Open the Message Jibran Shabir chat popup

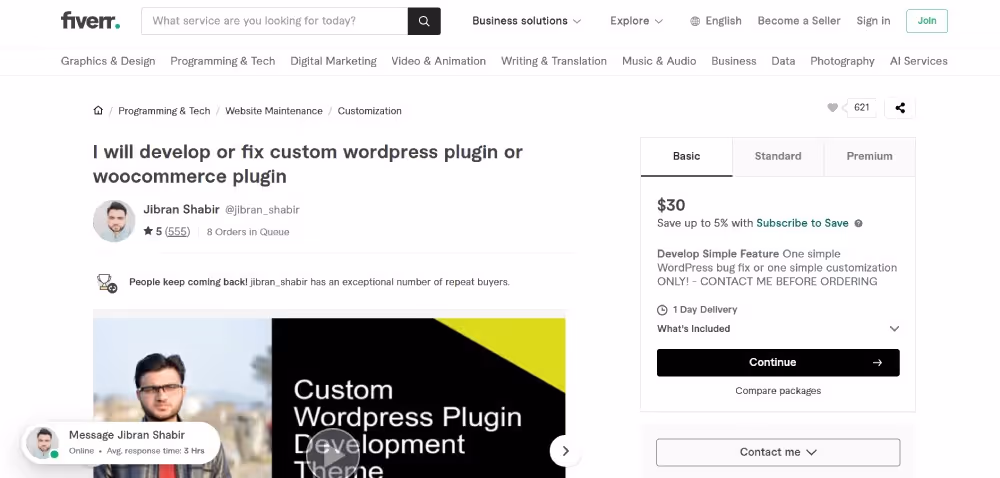coord(121,442)
